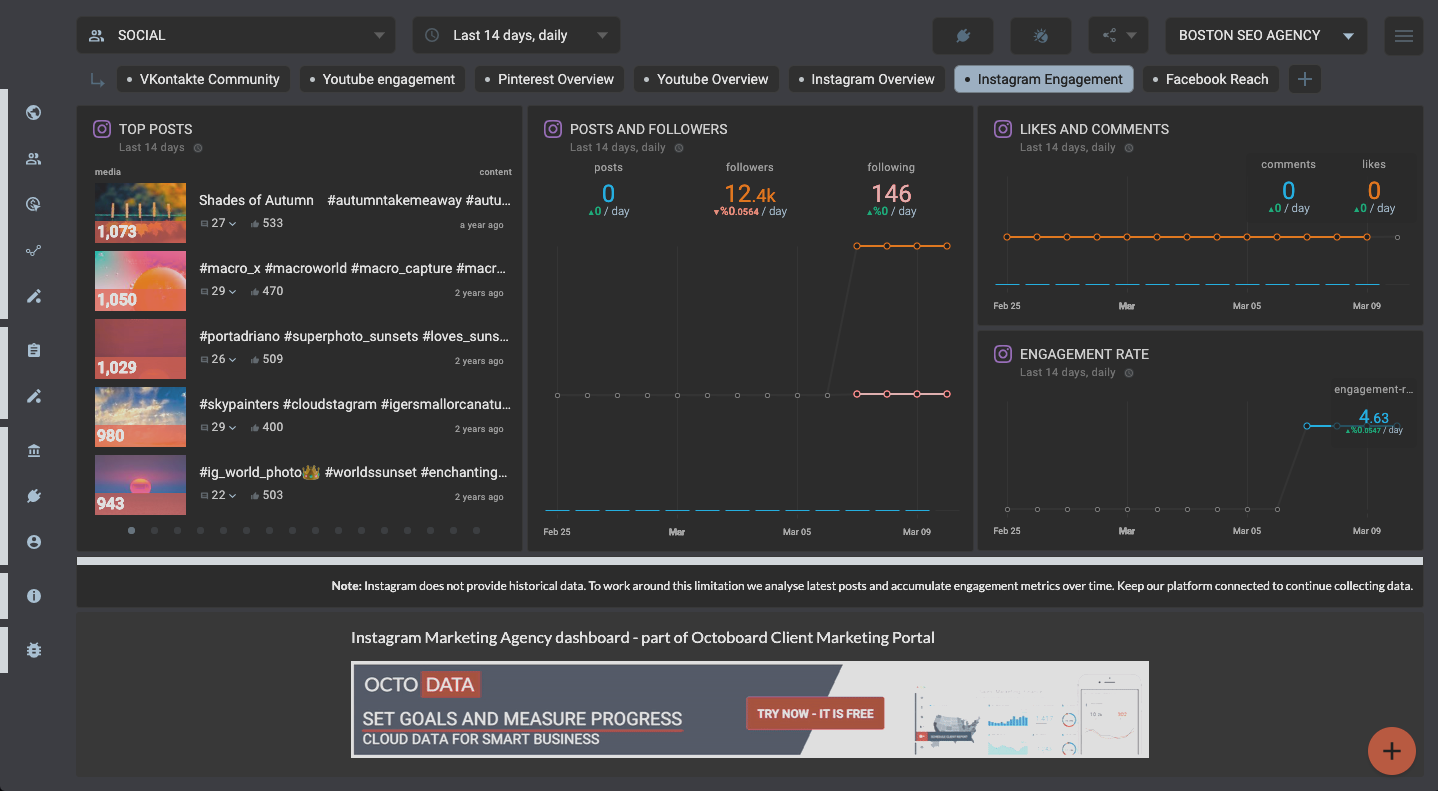The height and width of the screenshot is (791, 1438).
Task: Click the 12.4k followers value
Action: pyautogui.click(x=750, y=194)
